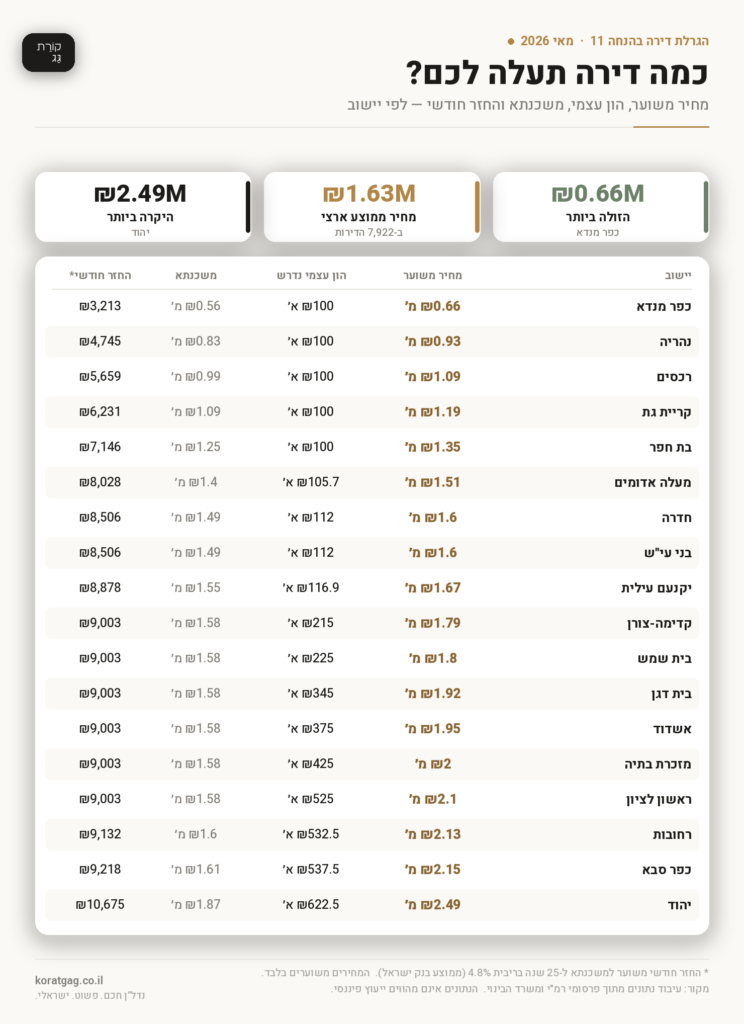
Task: Select the כפר מנדא row name
Action: coord(664,306)
